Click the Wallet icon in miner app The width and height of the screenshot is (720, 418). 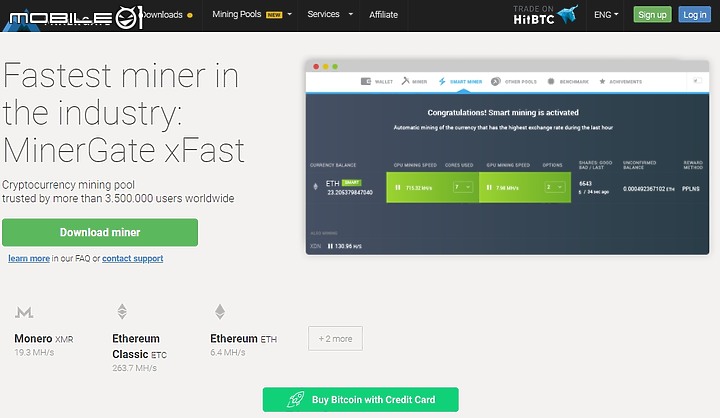366,81
